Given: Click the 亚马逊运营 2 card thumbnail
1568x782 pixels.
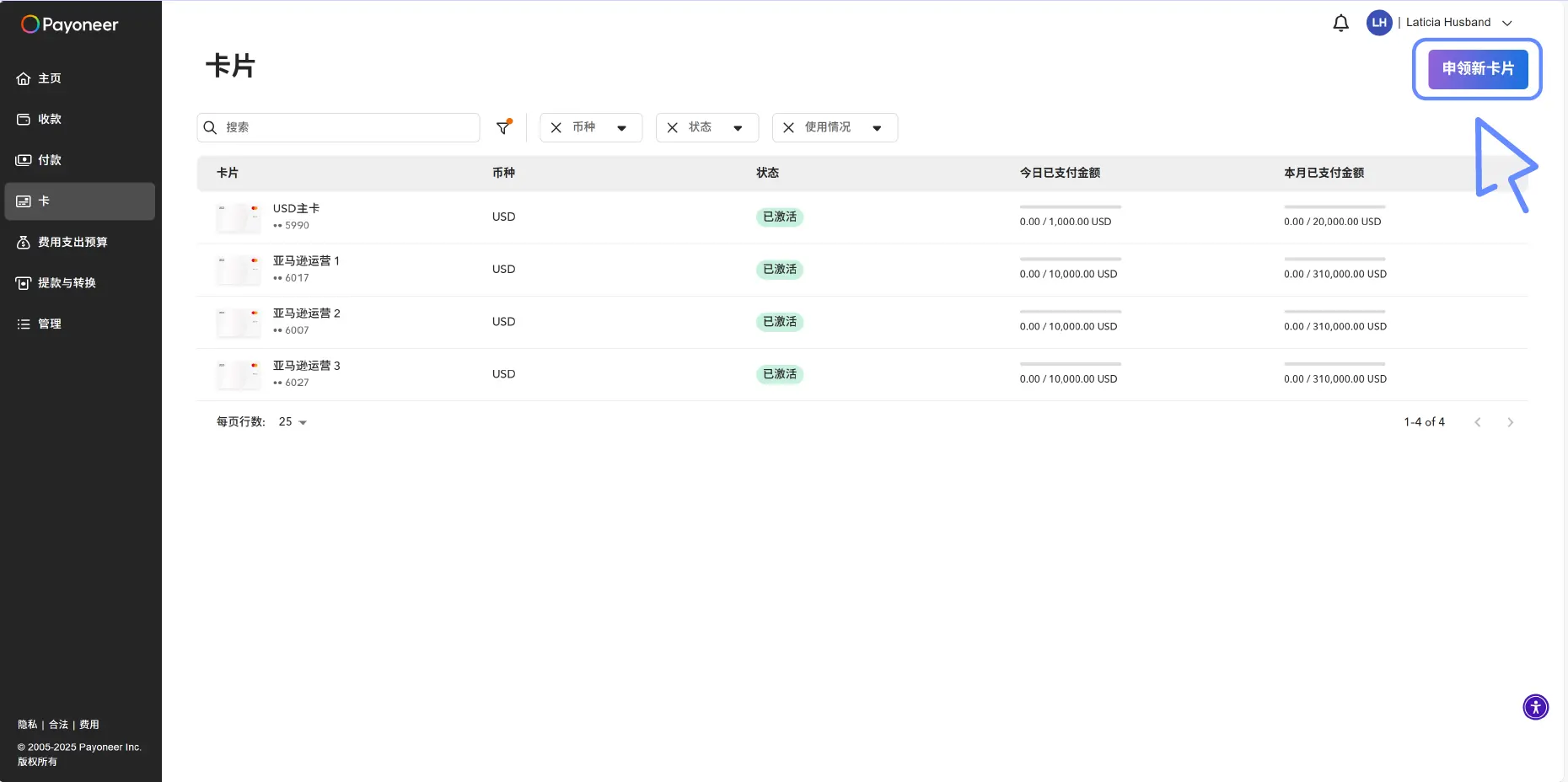Looking at the screenshot, I should click(239, 322).
